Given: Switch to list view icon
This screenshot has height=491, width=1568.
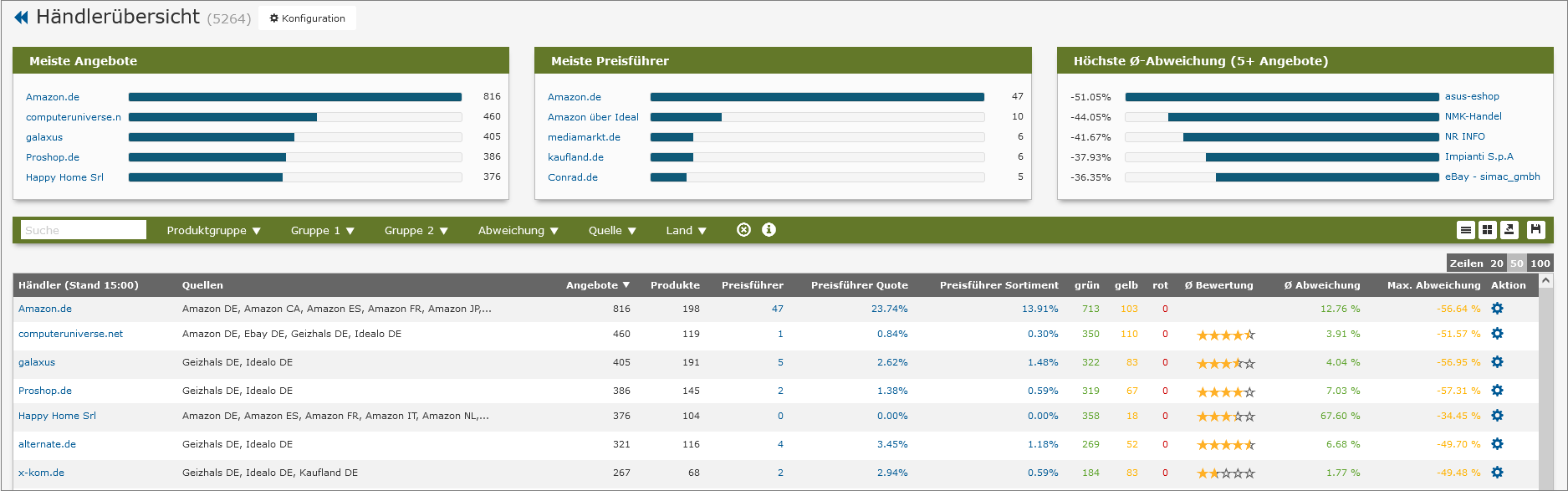Looking at the screenshot, I should (1465, 230).
